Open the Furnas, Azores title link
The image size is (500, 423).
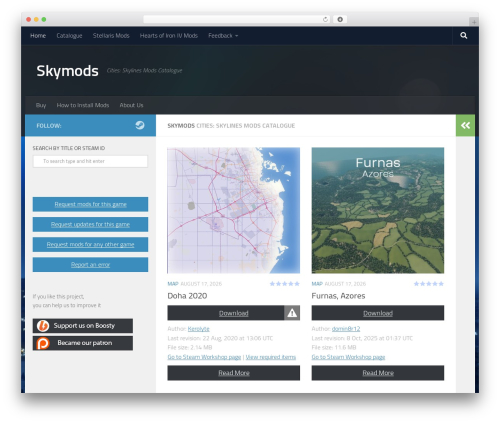[x=338, y=296]
